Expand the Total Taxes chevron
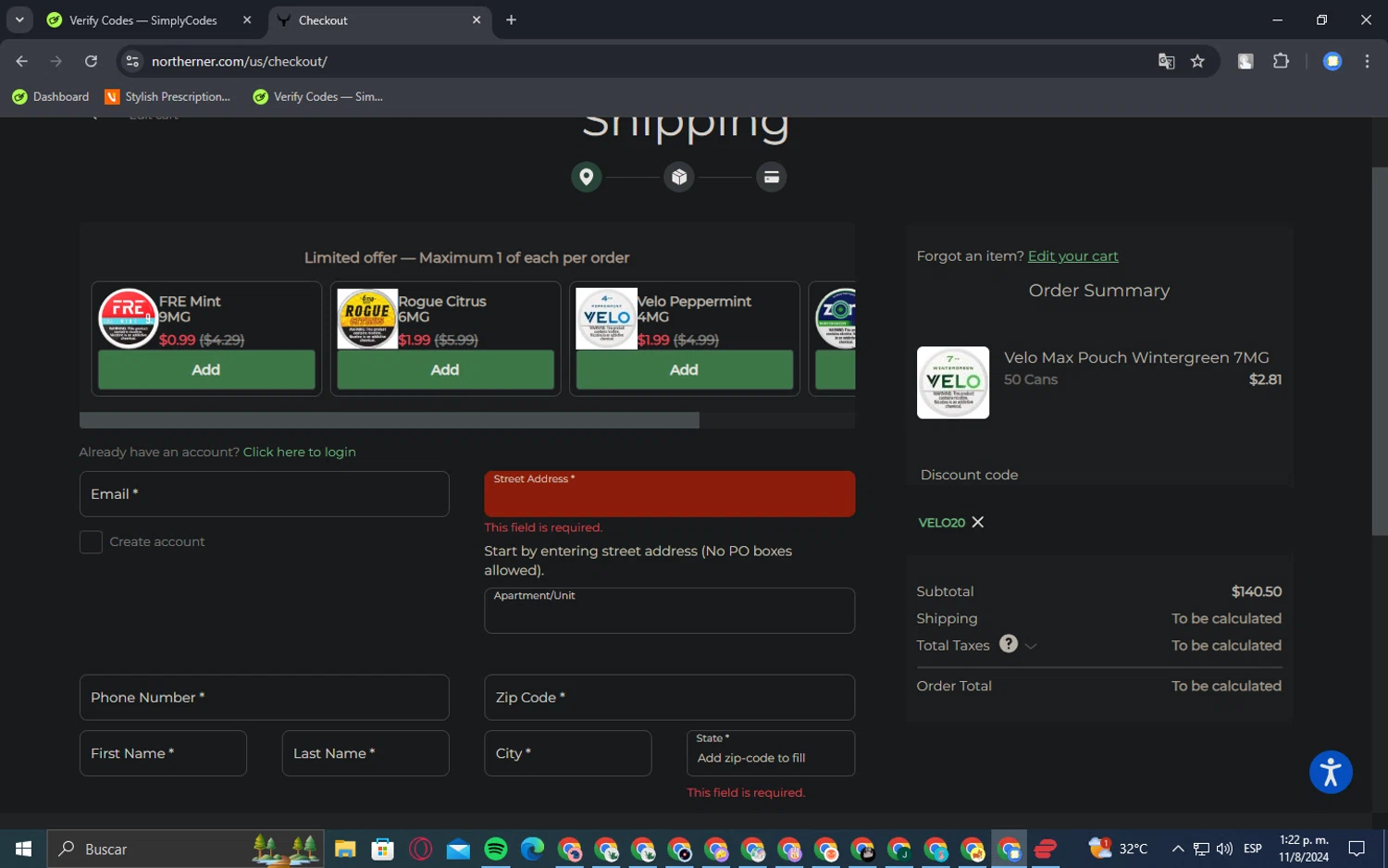The width and height of the screenshot is (1388, 868). coord(1031,646)
